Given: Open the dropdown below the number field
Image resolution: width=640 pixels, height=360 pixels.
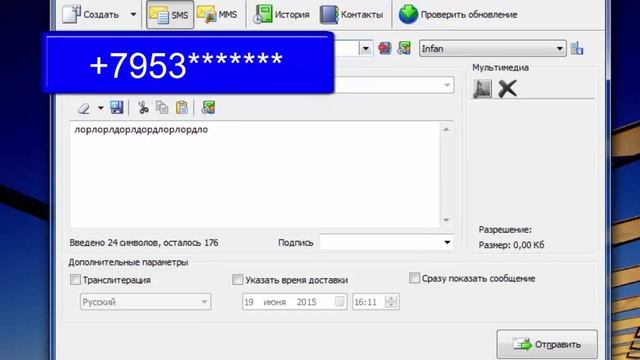Looking at the screenshot, I should pos(447,85).
